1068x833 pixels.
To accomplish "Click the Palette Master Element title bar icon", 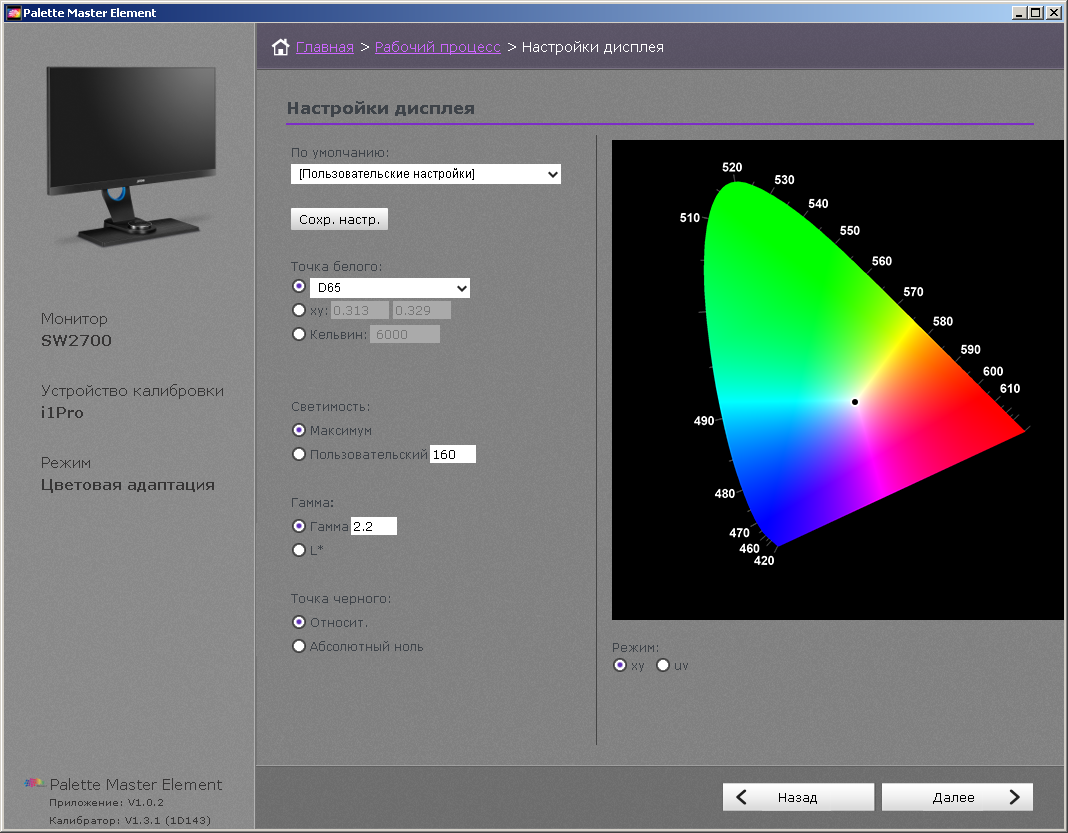I will coord(12,13).
